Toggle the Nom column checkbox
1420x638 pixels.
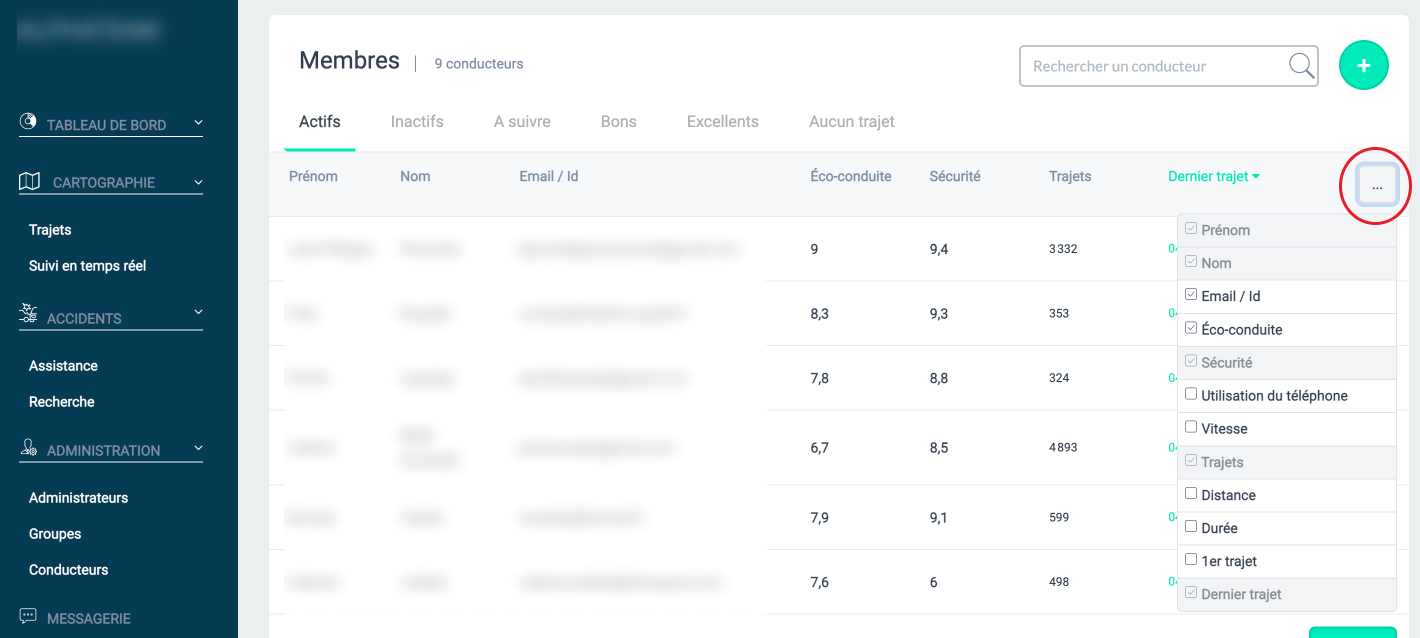[1191, 262]
